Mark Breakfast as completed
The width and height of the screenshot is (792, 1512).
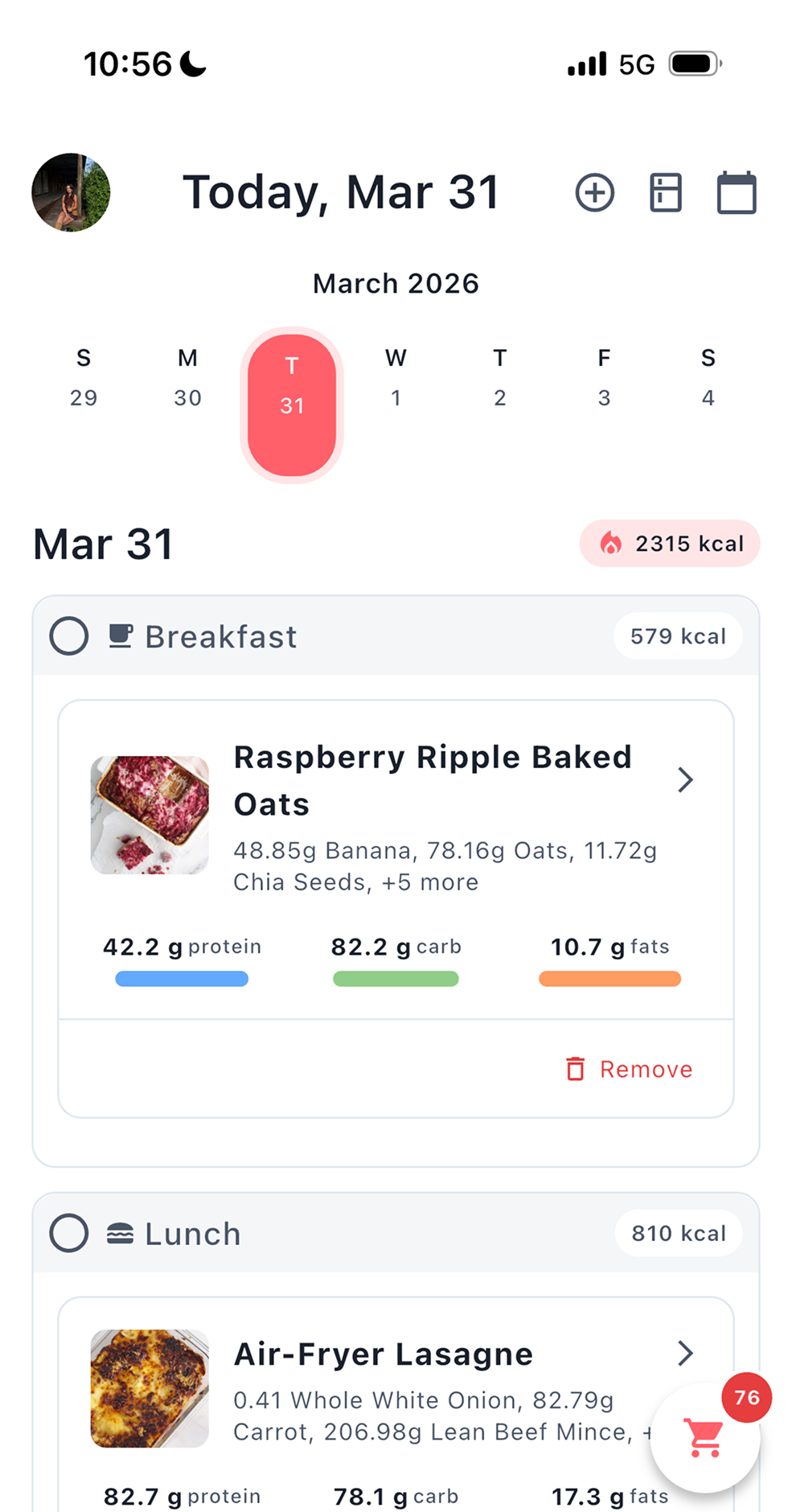click(x=69, y=636)
